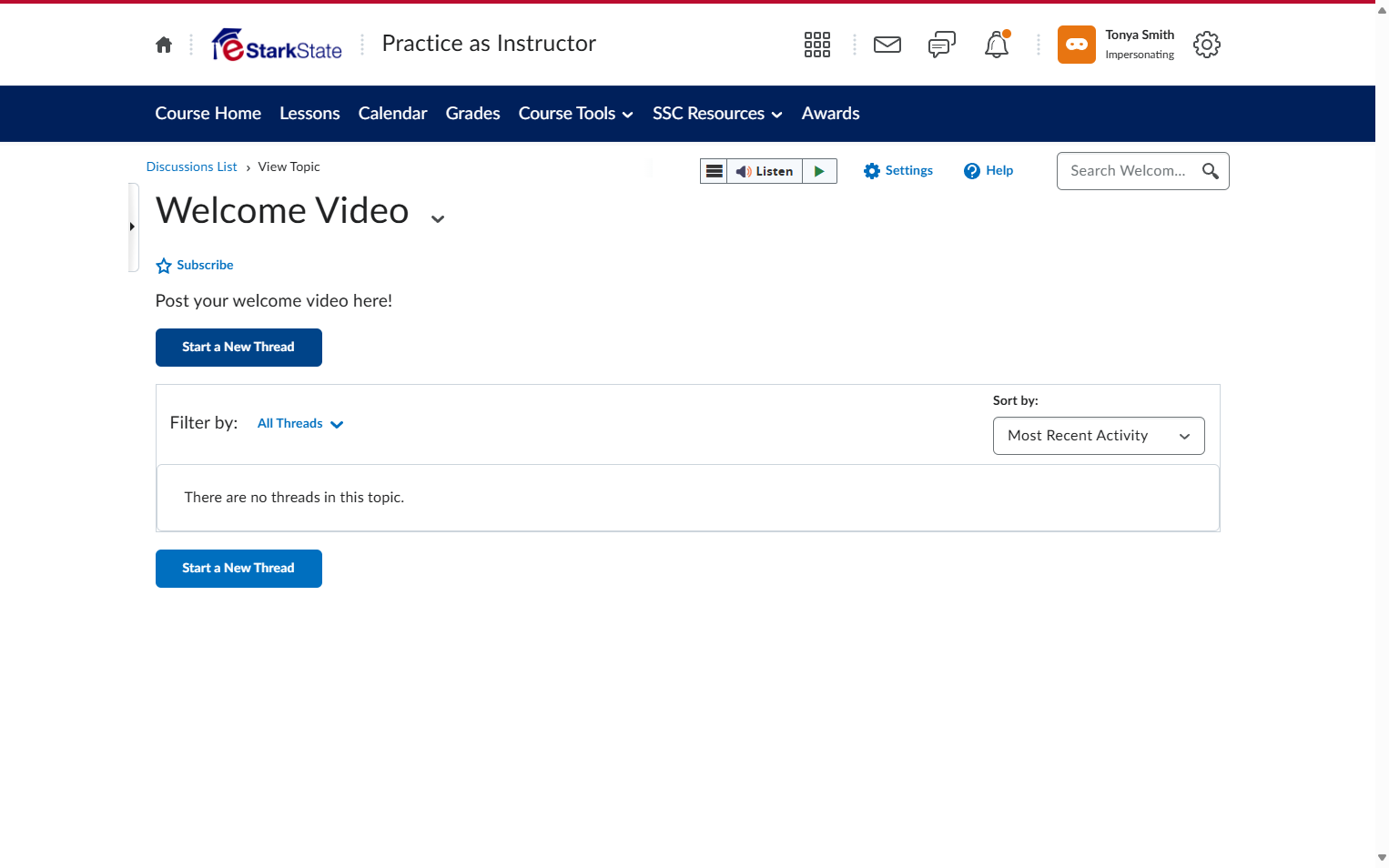Click the eStarkState logo
The height and width of the screenshot is (868, 1389).
click(277, 45)
